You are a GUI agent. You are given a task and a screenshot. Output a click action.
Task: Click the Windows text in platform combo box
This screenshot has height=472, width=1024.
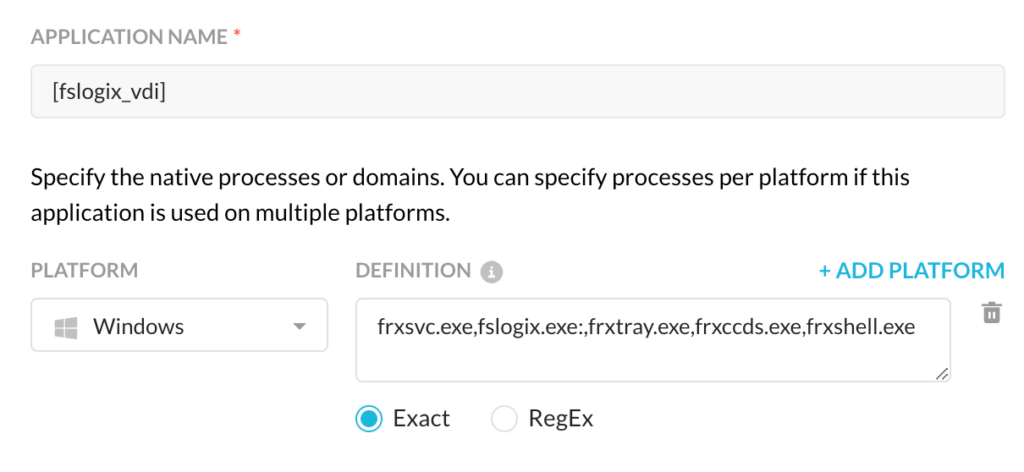[138, 326]
